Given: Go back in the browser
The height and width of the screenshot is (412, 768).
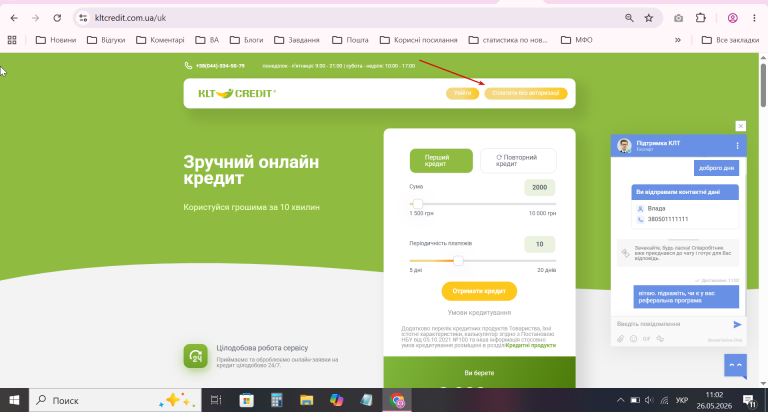Looking at the screenshot, I should [x=14, y=18].
